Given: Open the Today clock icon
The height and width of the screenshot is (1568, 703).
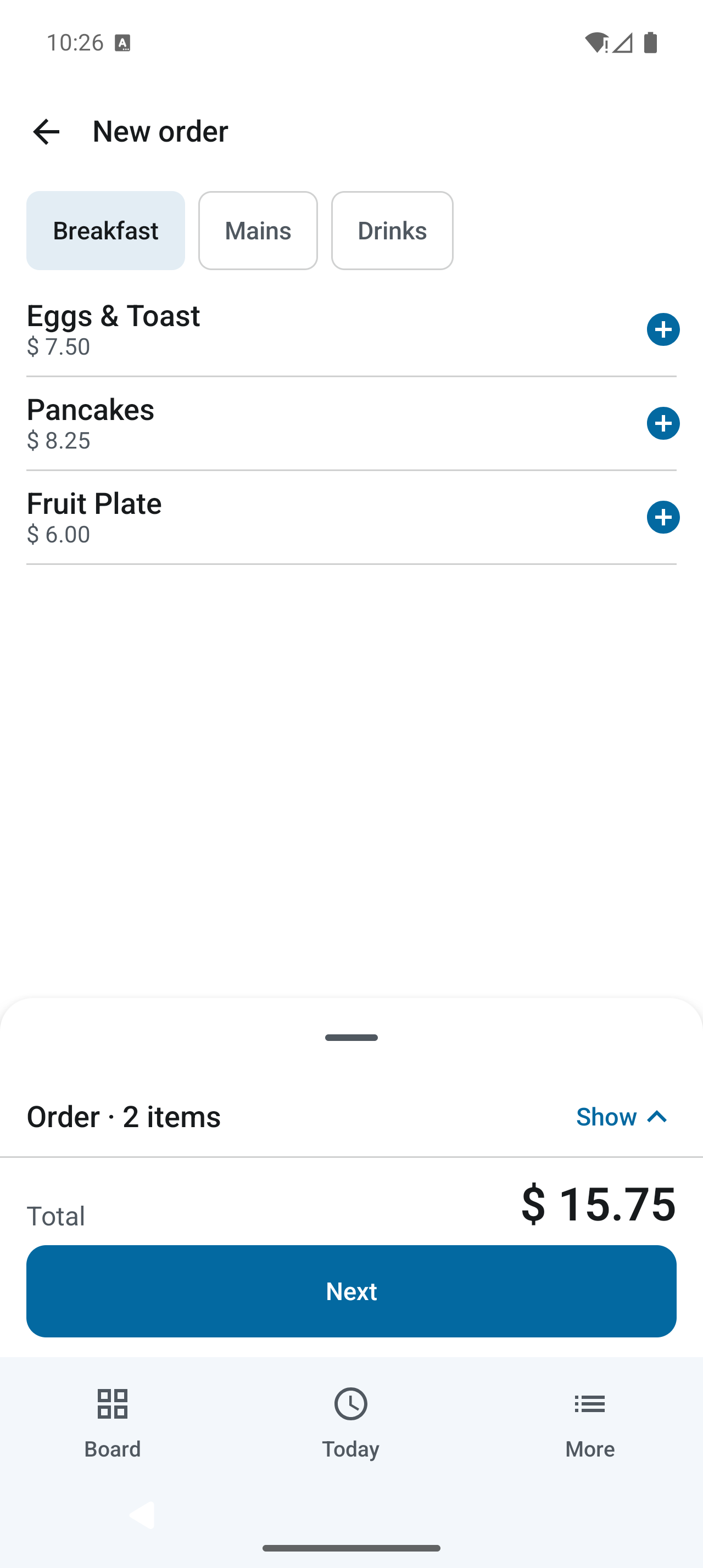Looking at the screenshot, I should coord(350,1404).
